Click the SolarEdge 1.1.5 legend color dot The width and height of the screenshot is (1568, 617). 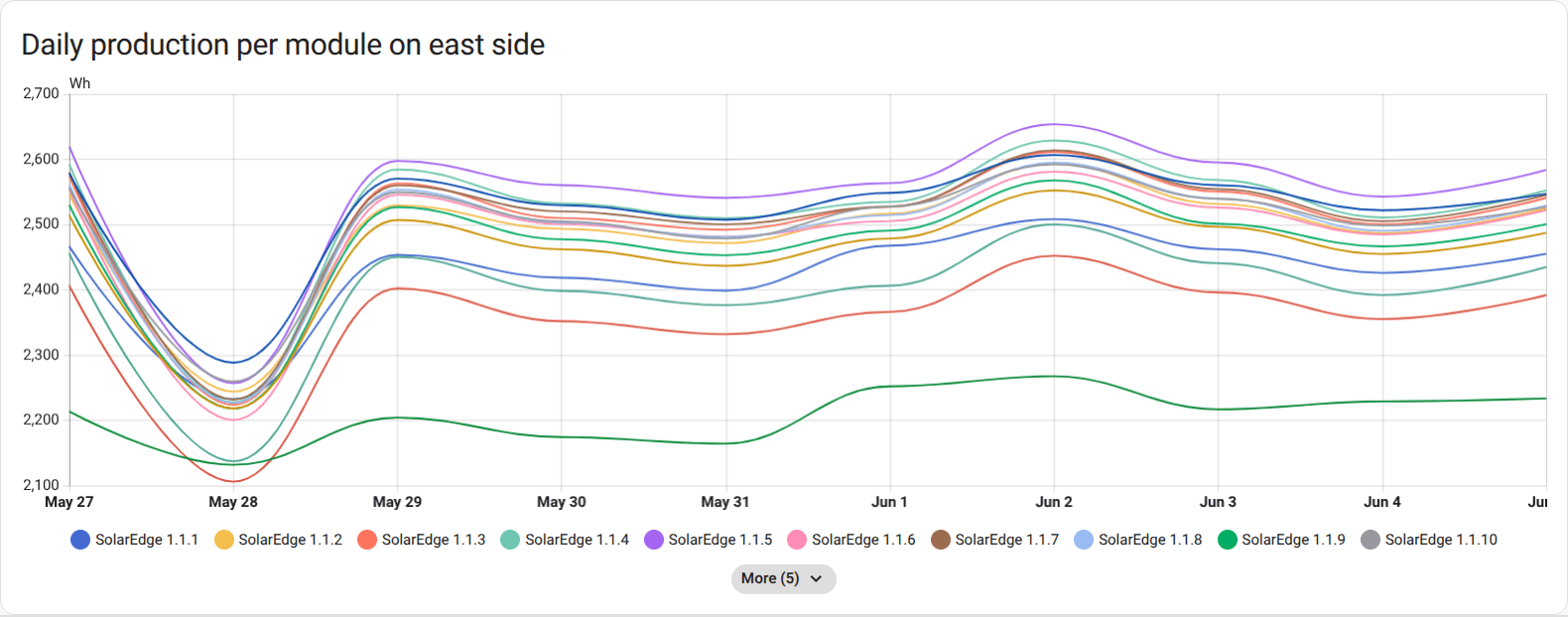[653, 540]
